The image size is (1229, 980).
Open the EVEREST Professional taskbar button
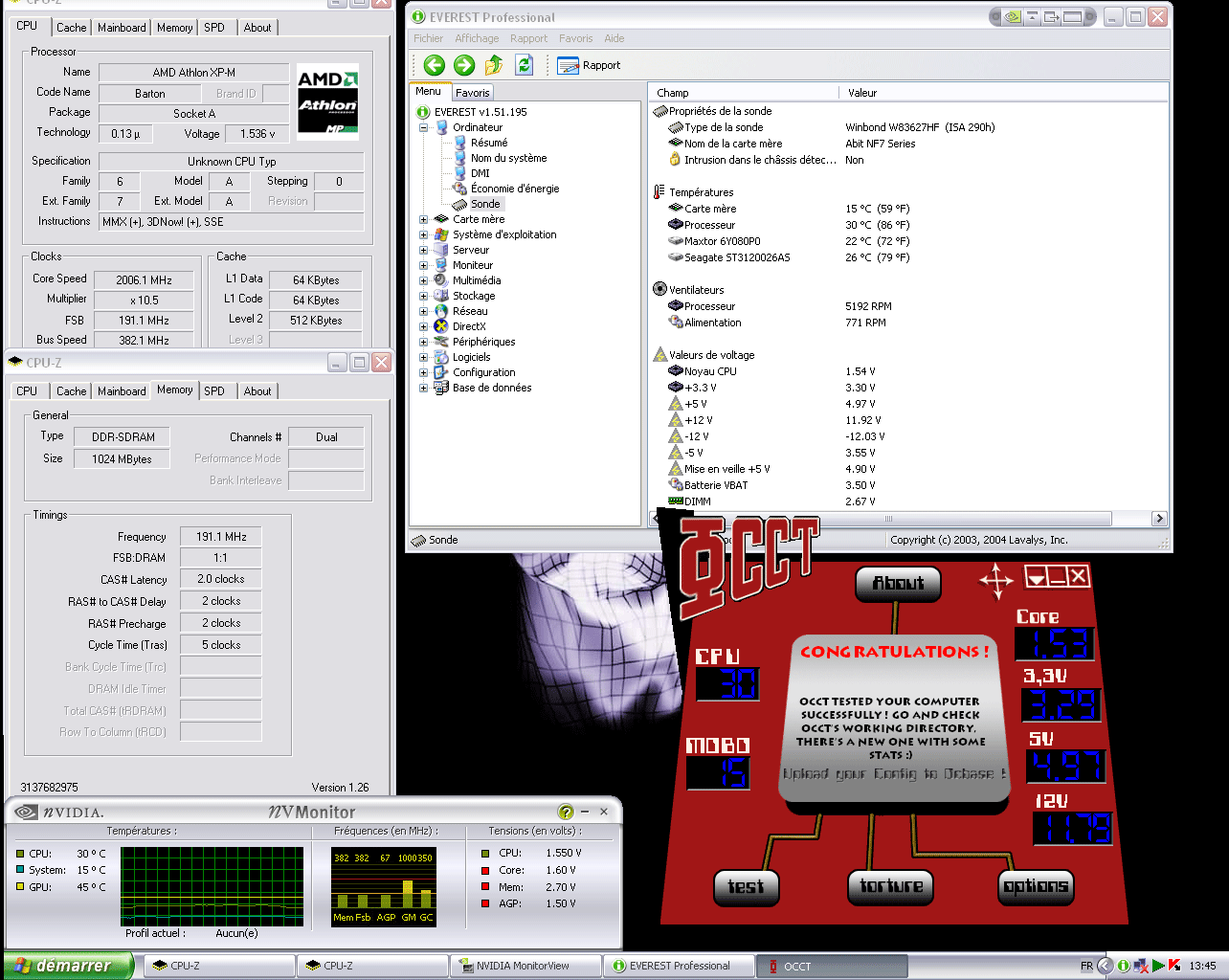tap(679, 966)
